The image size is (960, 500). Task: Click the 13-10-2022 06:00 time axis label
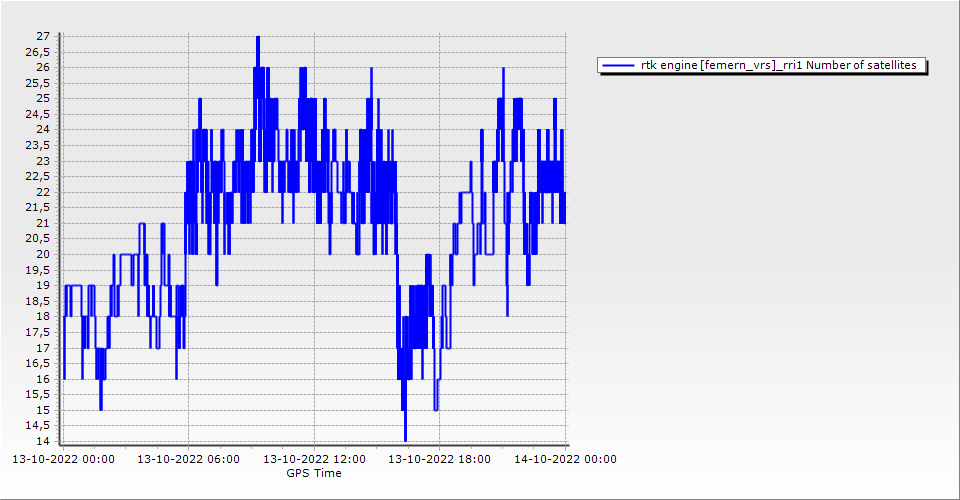[x=188, y=460]
